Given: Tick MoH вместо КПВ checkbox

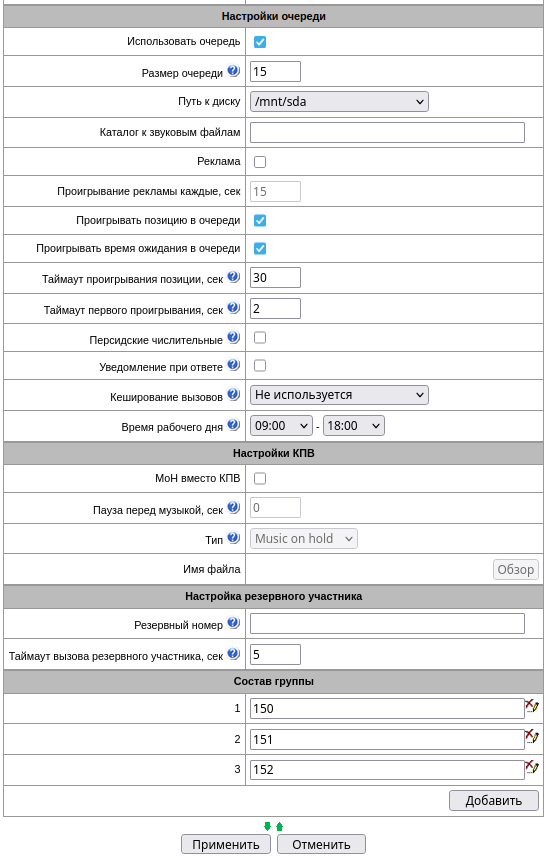Looking at the screenshot, I should point(260,479).
